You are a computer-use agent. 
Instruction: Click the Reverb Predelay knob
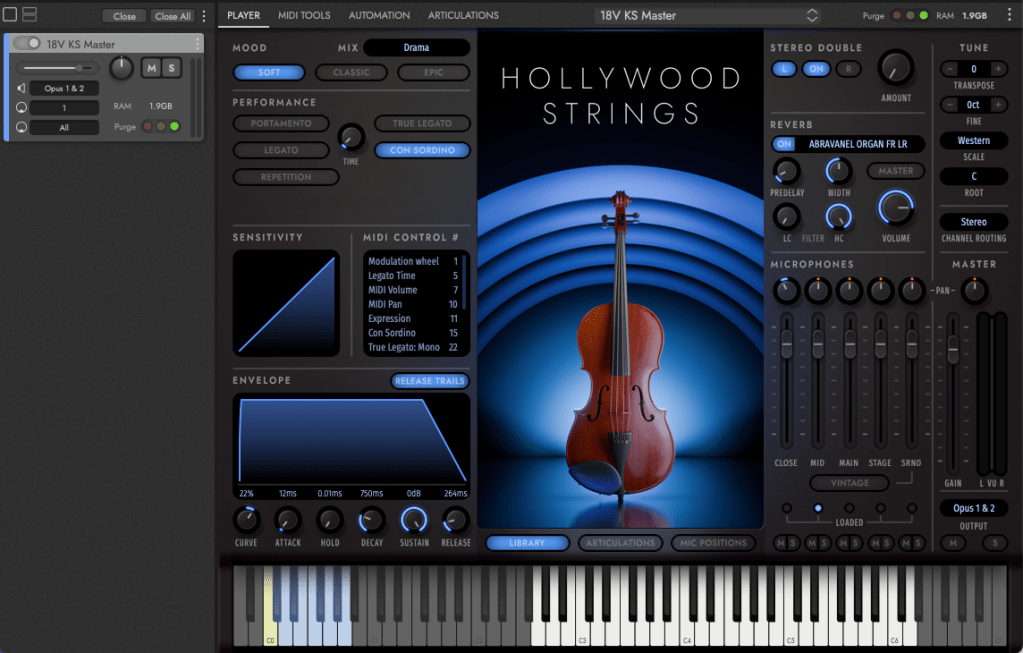[787, 171]
